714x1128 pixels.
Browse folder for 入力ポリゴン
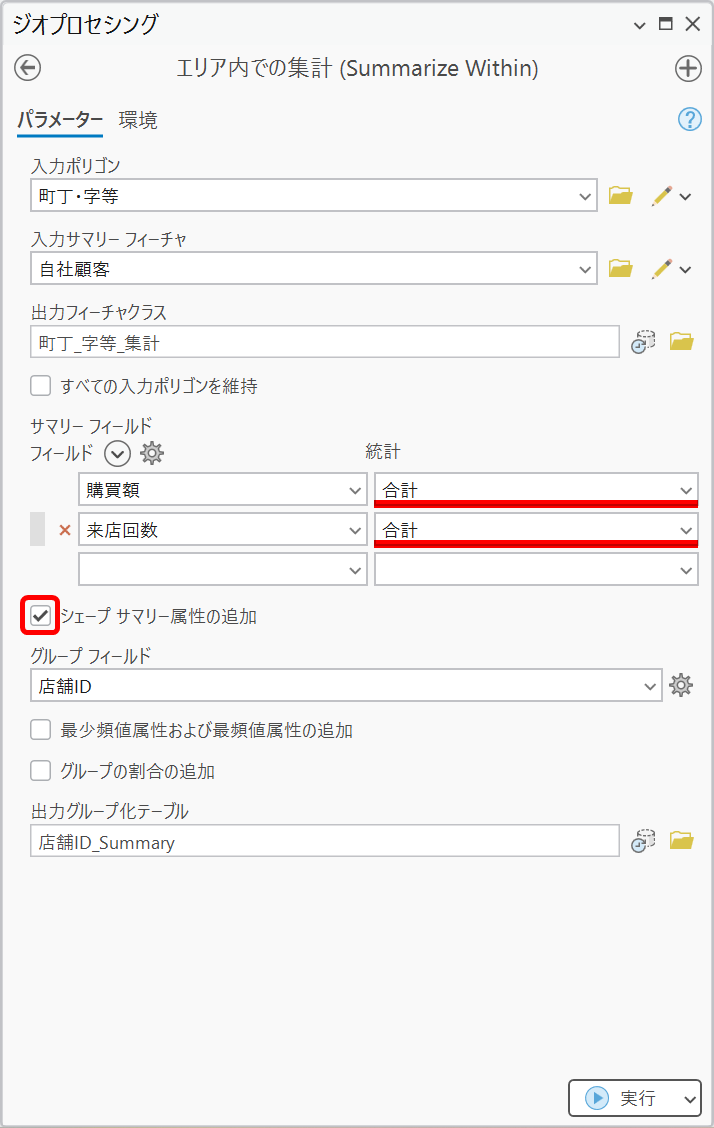pos(621,196)
